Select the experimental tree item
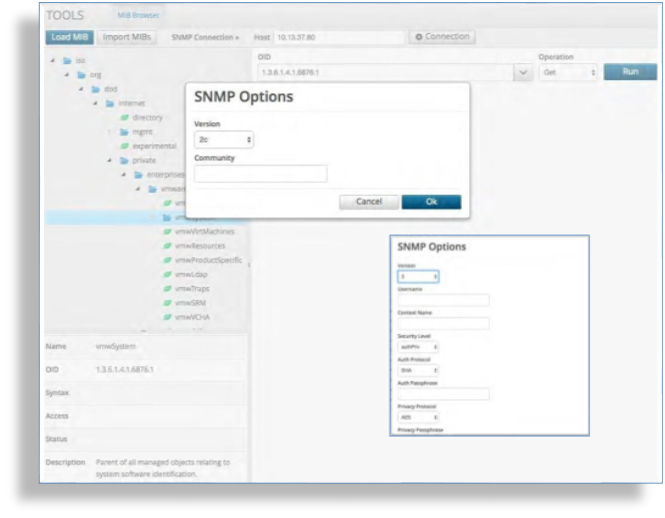Viewport: 665px width, 518px height. pos(154,146)
